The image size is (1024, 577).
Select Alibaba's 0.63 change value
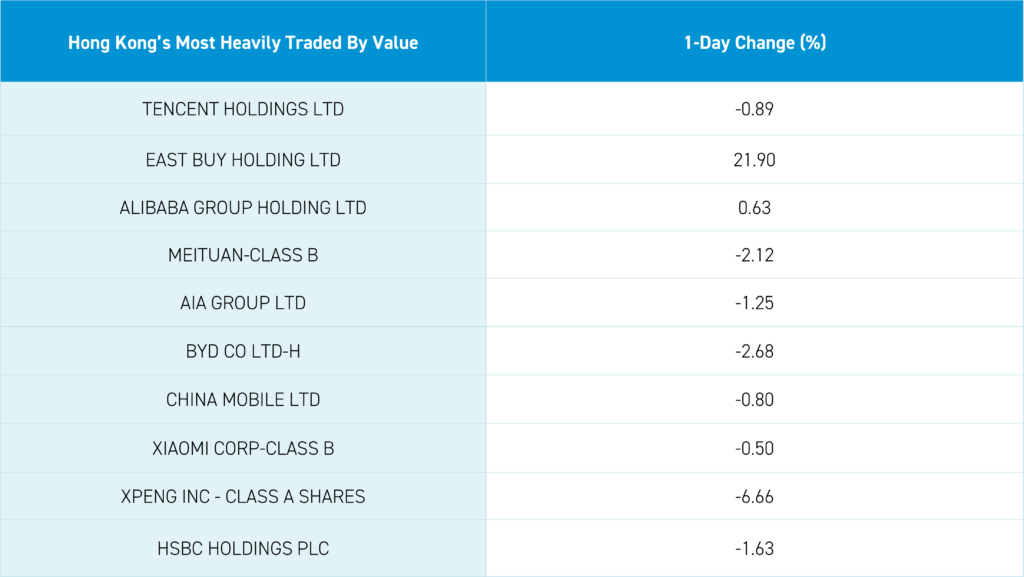click(x=754, y=208)
